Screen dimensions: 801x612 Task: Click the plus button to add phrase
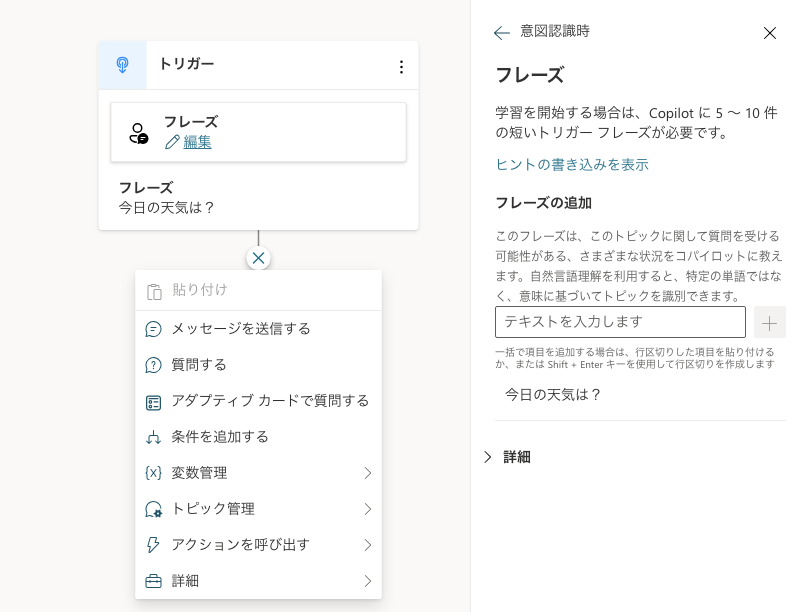click(769, 322)
